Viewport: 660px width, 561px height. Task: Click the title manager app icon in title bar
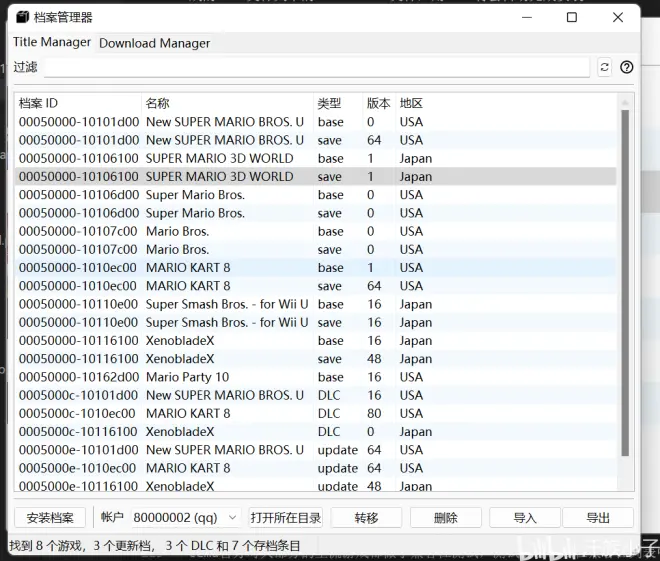coord(23,17)
